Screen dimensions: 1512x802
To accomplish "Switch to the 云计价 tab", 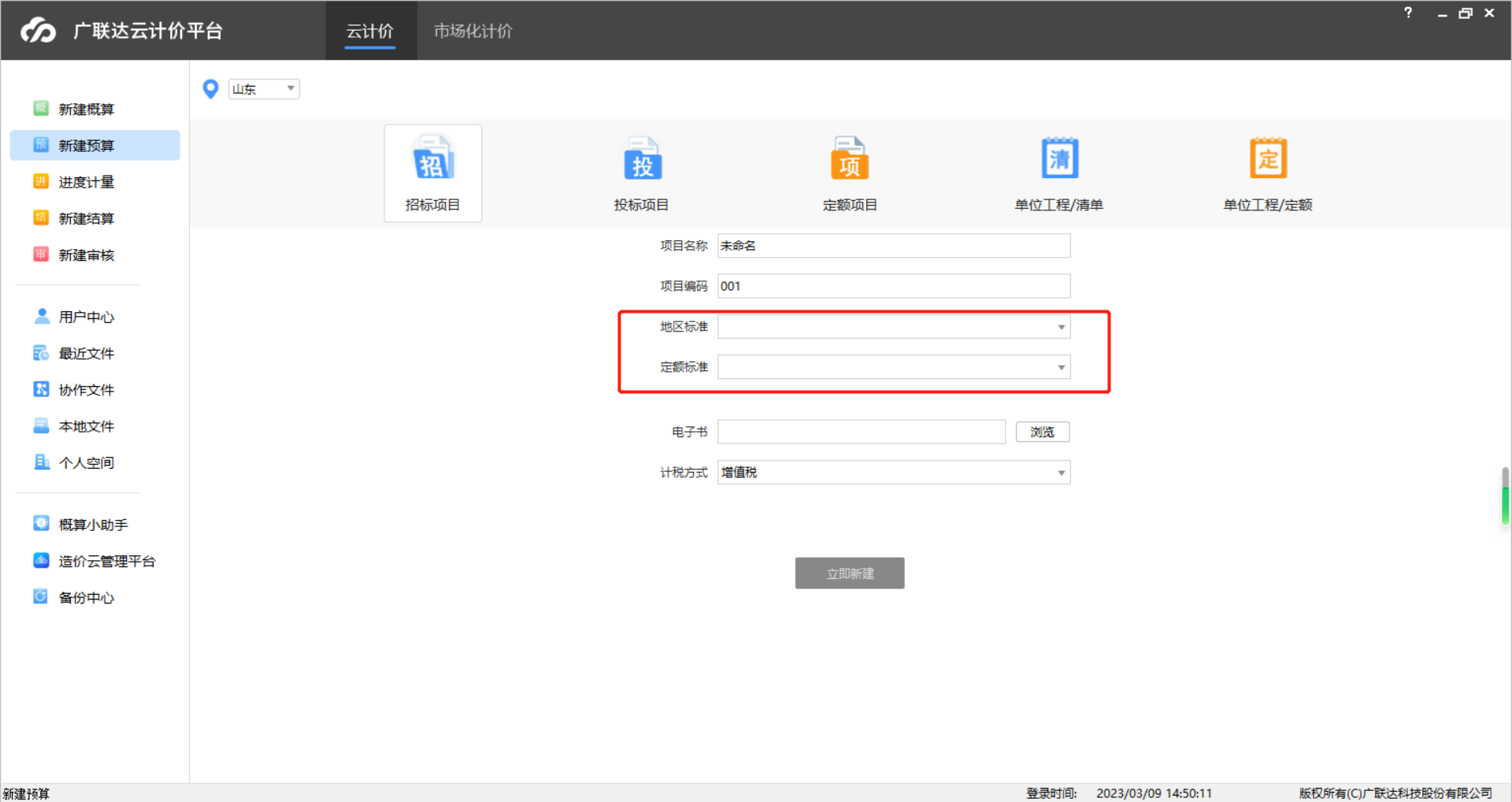I will coord(370,31).
